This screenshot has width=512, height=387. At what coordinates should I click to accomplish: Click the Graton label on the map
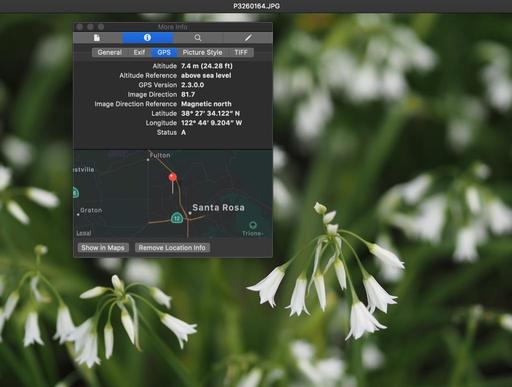point(91,210)
